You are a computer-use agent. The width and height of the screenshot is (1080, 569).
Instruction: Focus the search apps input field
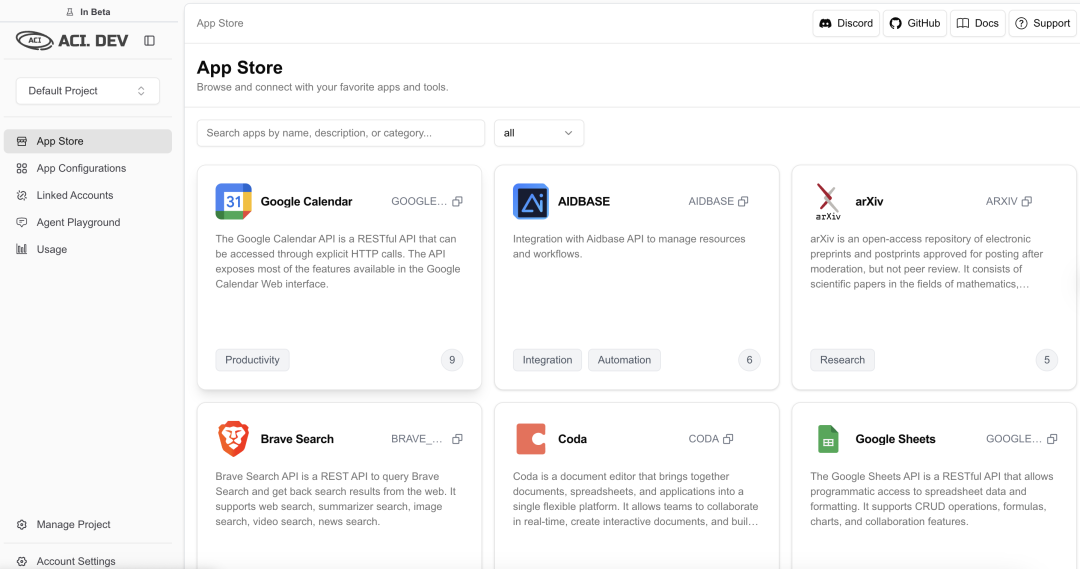tap(340, 133)
